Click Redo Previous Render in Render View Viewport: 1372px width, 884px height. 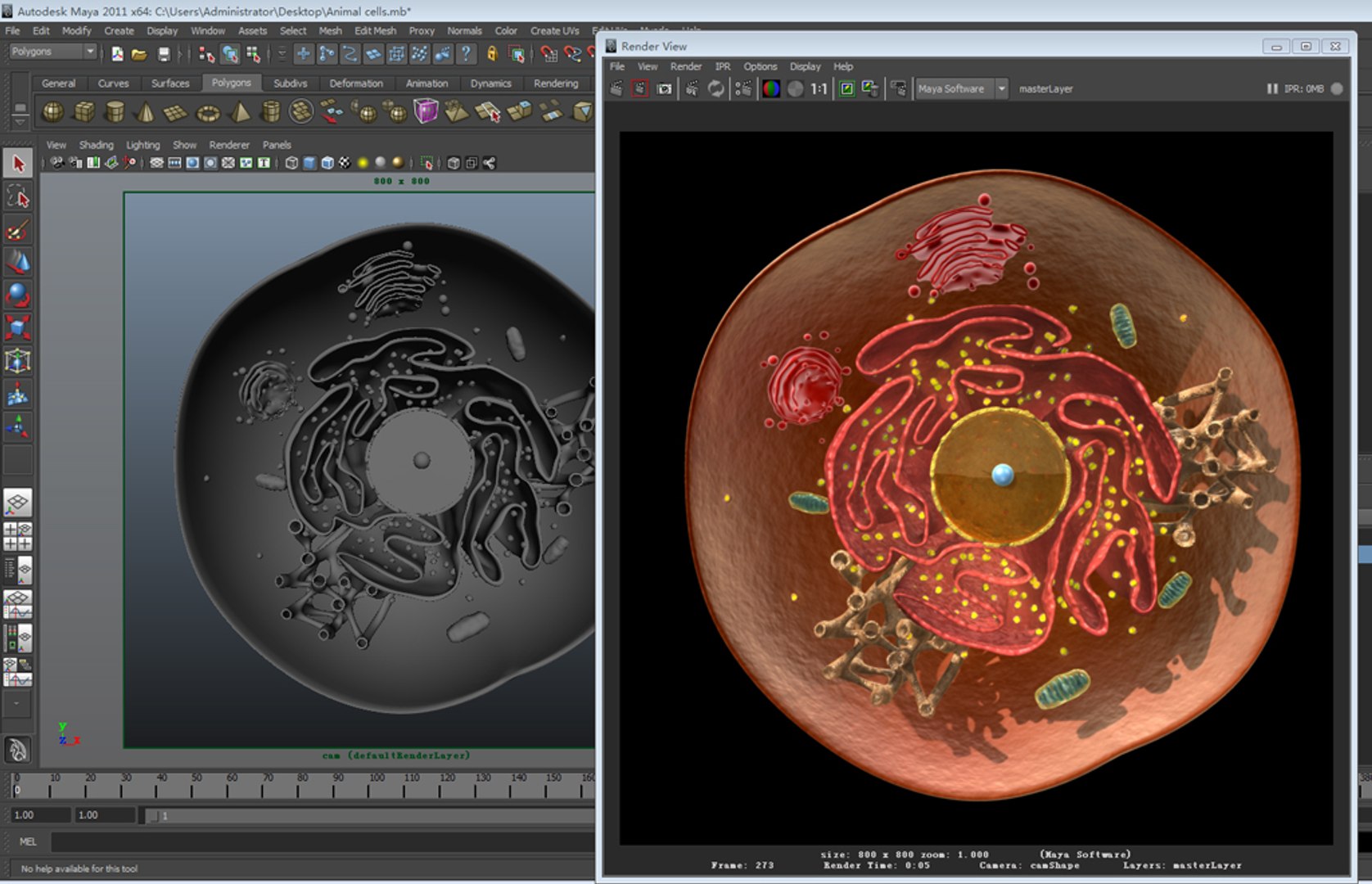[x=616, y=88]
